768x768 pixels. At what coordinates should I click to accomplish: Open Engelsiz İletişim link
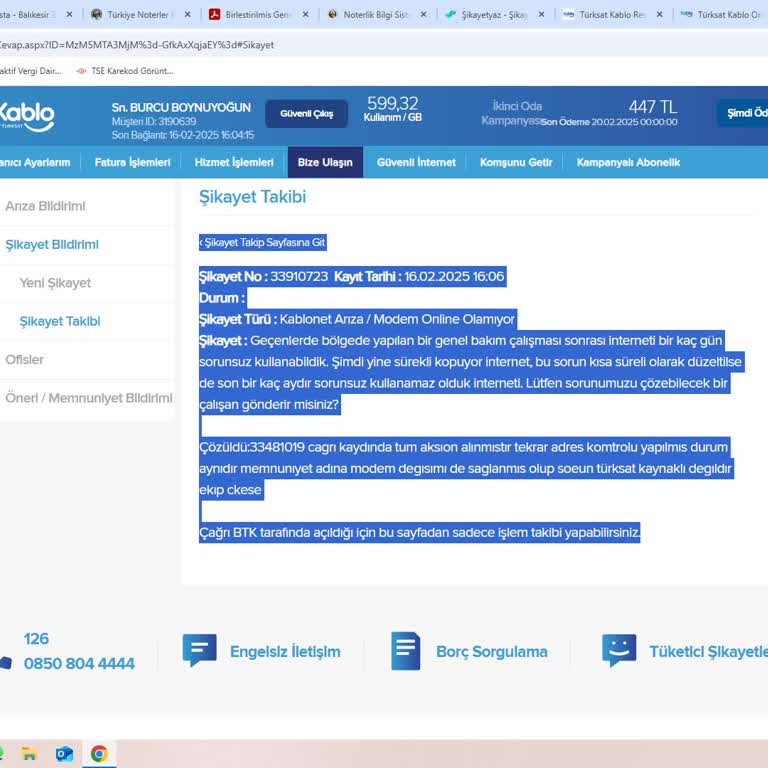pos(285,652)
